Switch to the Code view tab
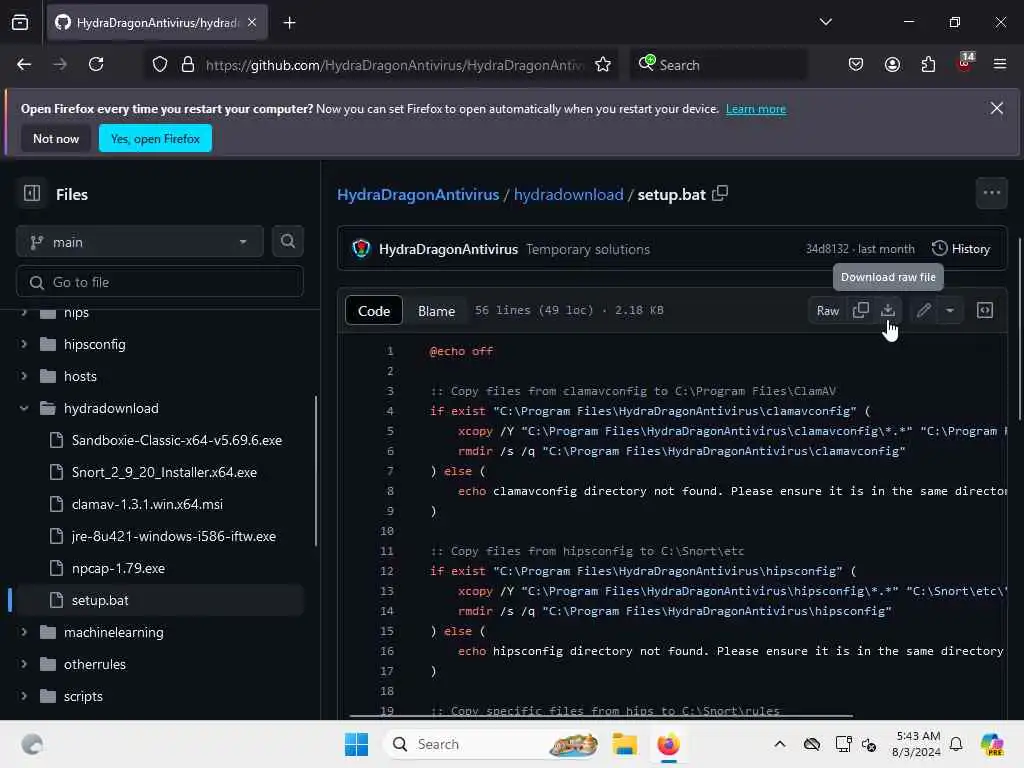 pos(374,311)
